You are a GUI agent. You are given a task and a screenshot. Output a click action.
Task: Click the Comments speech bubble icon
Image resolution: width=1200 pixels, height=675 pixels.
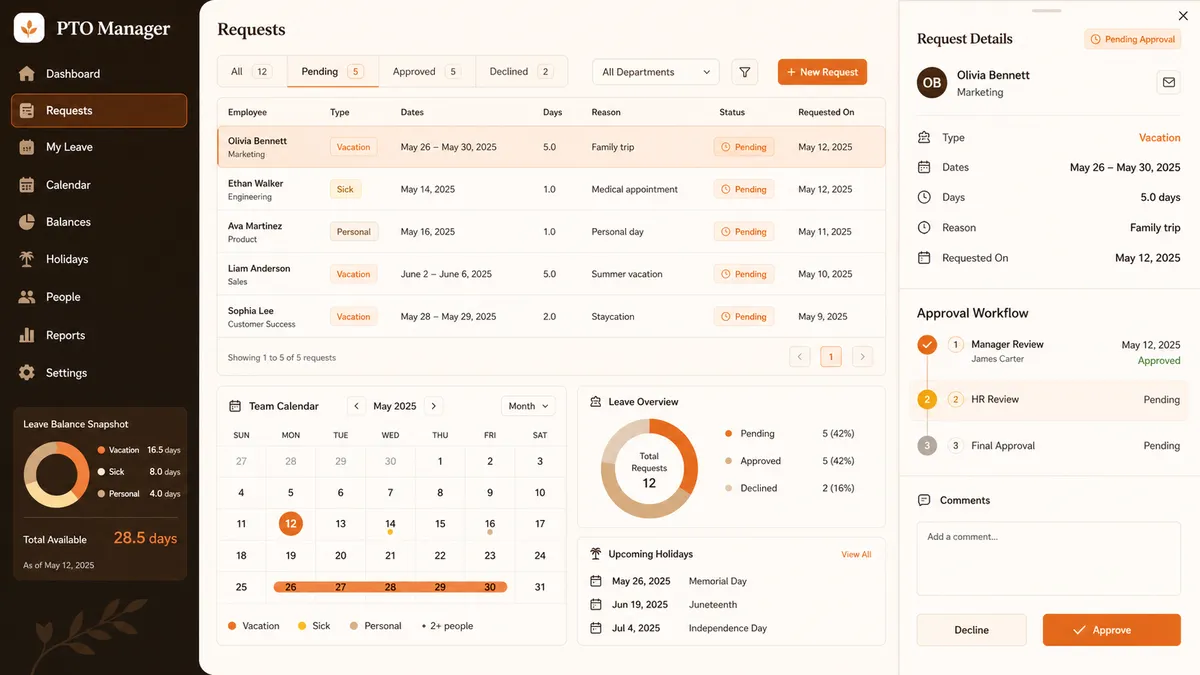tap(924, 500)
